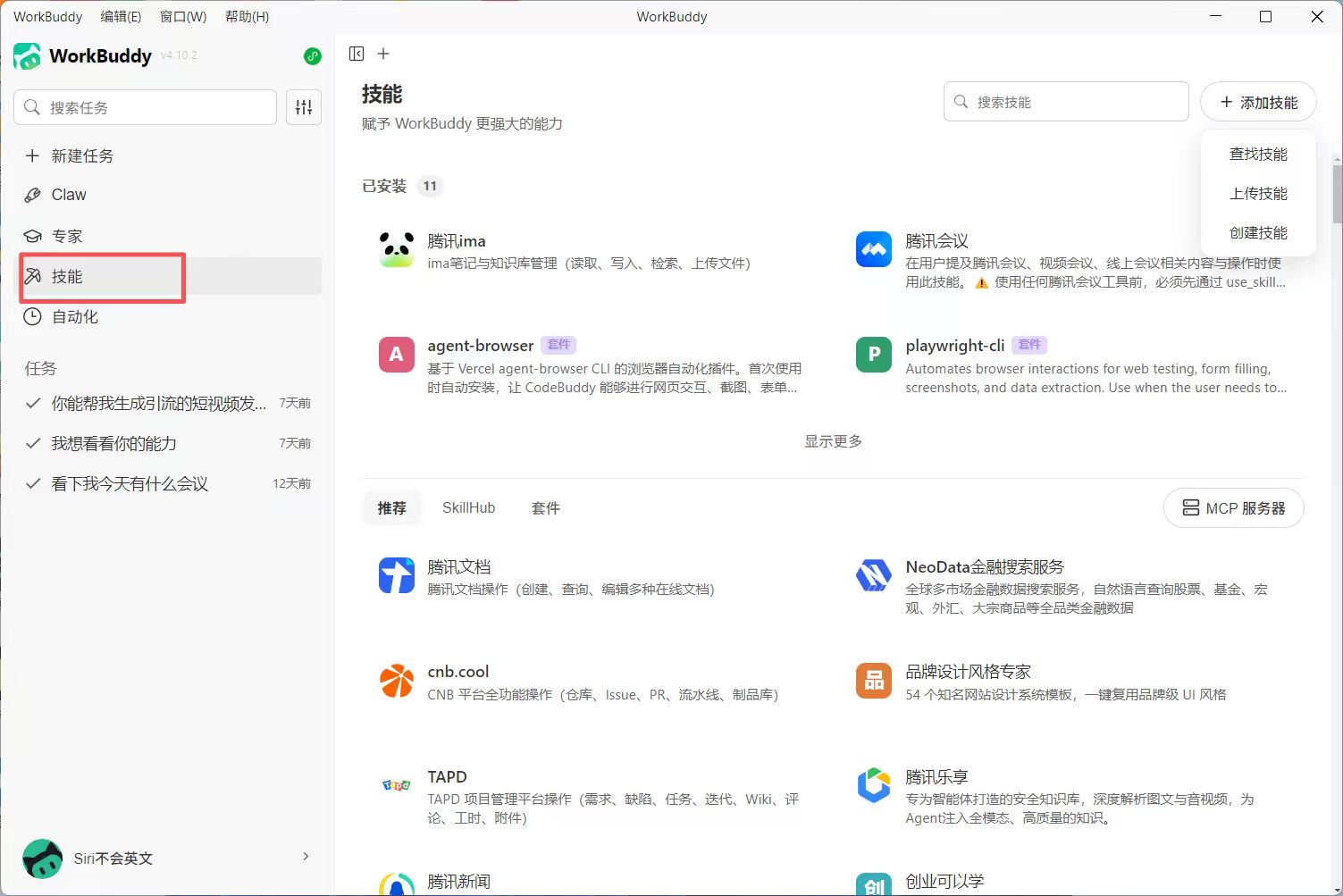Viewport: 1343px width, 896px height.
Task: Open the 帮助(H) menu
Action: (247, 16)
